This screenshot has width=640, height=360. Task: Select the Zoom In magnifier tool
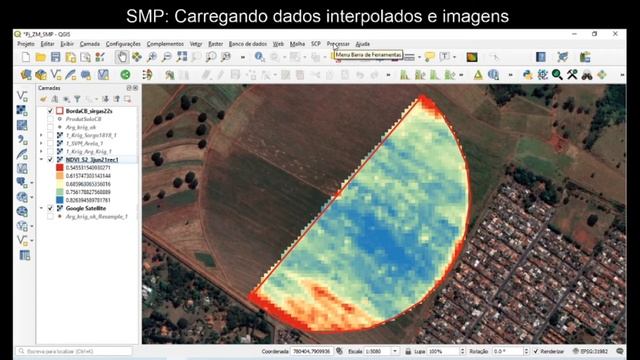tap(152, 57)
